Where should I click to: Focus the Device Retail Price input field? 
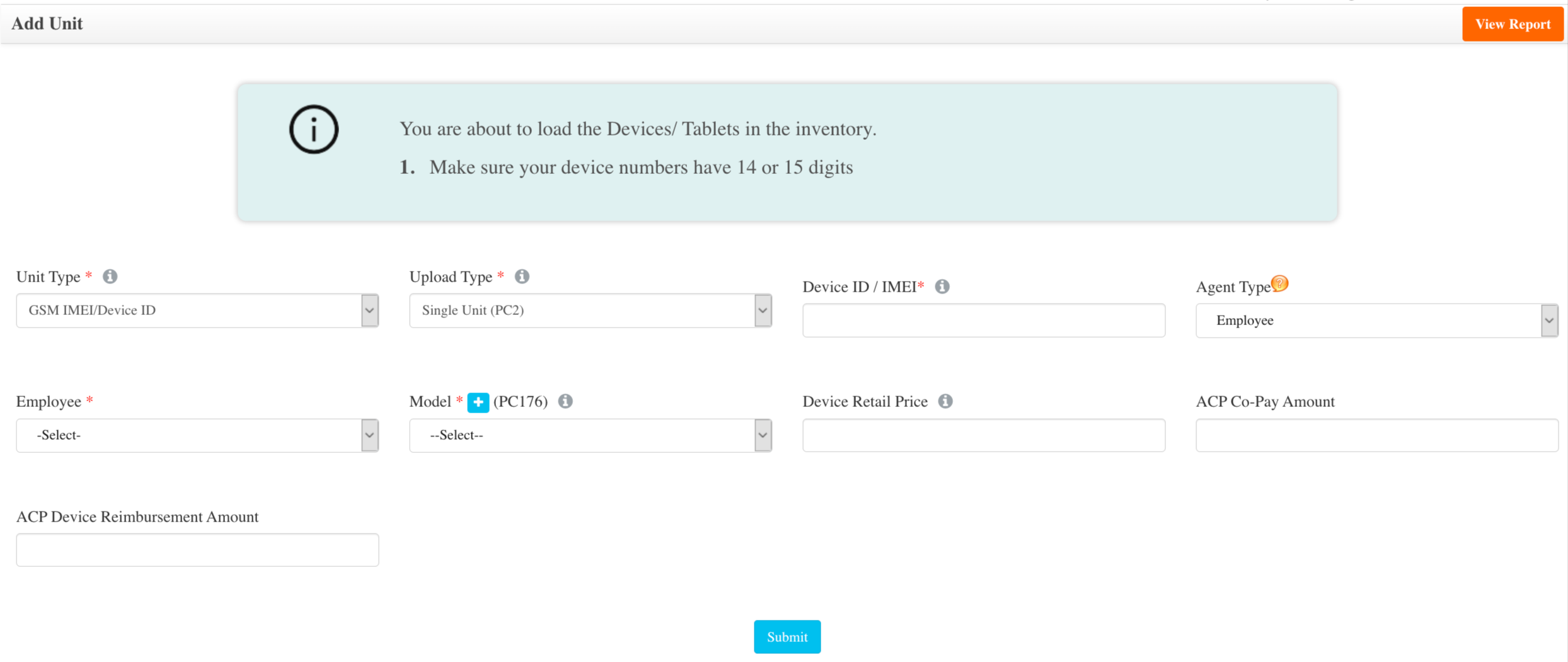coord(984,435)
